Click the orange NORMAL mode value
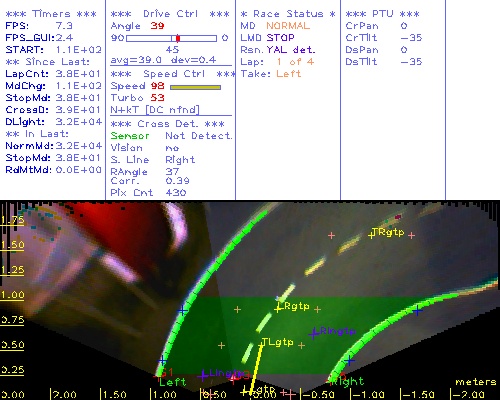Screen dimensions: 500x400 tap(288, 26)
